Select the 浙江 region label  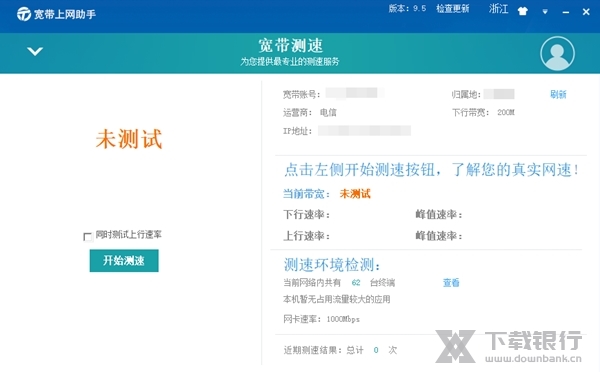pos(499,9)
